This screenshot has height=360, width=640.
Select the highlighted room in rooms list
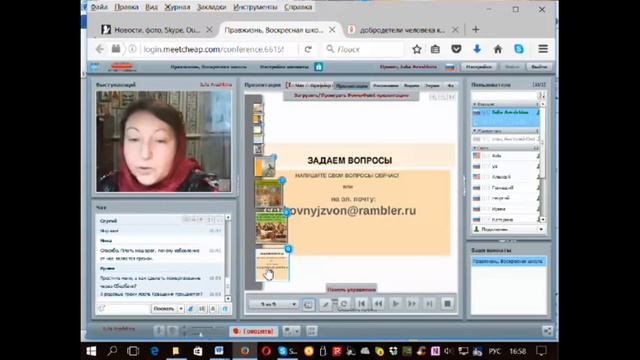(509, 261)
